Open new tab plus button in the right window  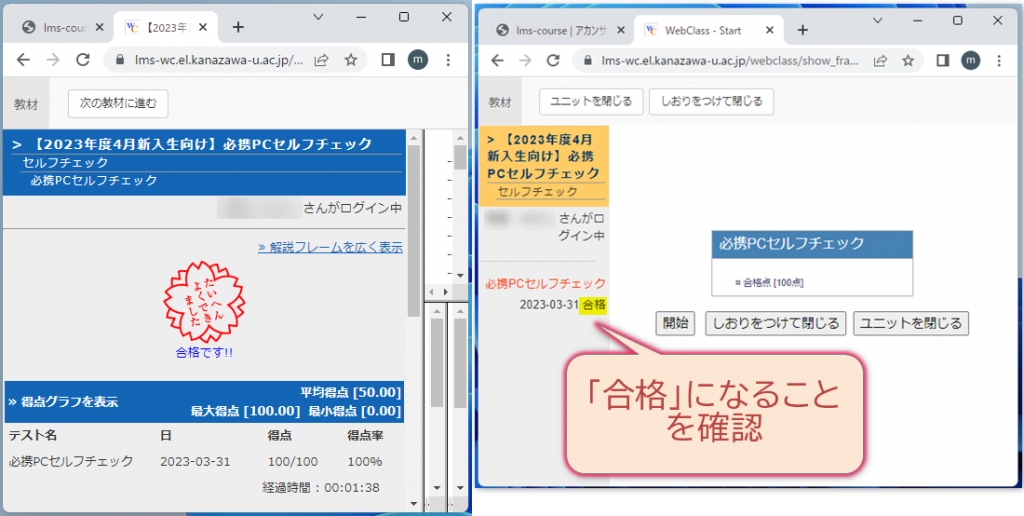click(803, 30)
